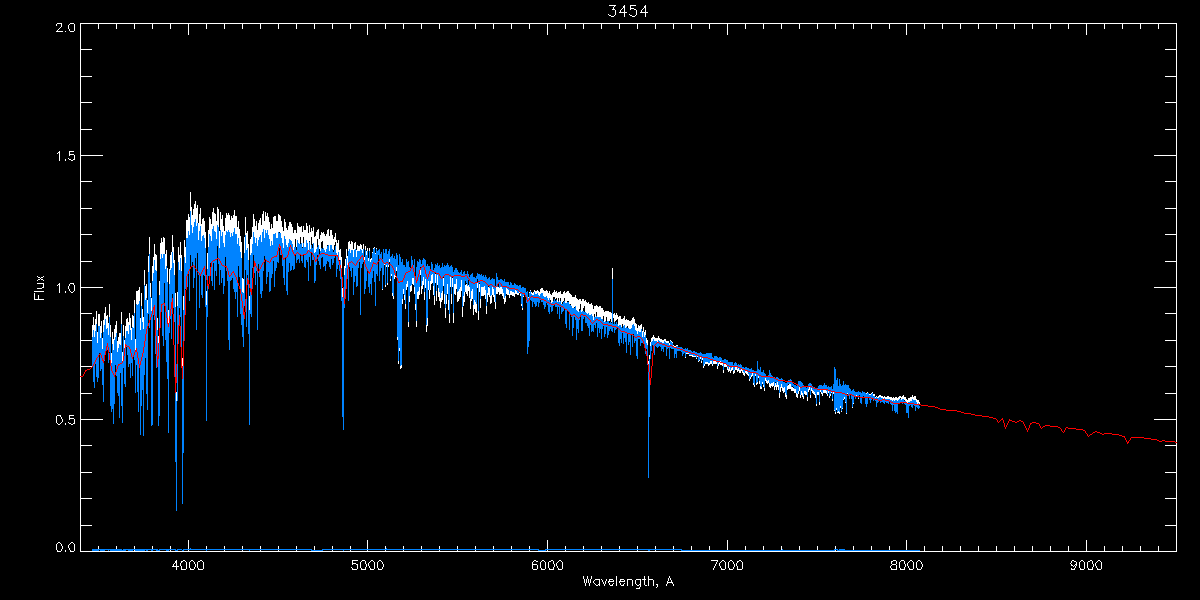Click the Wavelength, A x-axis label
The image size is (1200, 600).
click(x=628, y=582)
